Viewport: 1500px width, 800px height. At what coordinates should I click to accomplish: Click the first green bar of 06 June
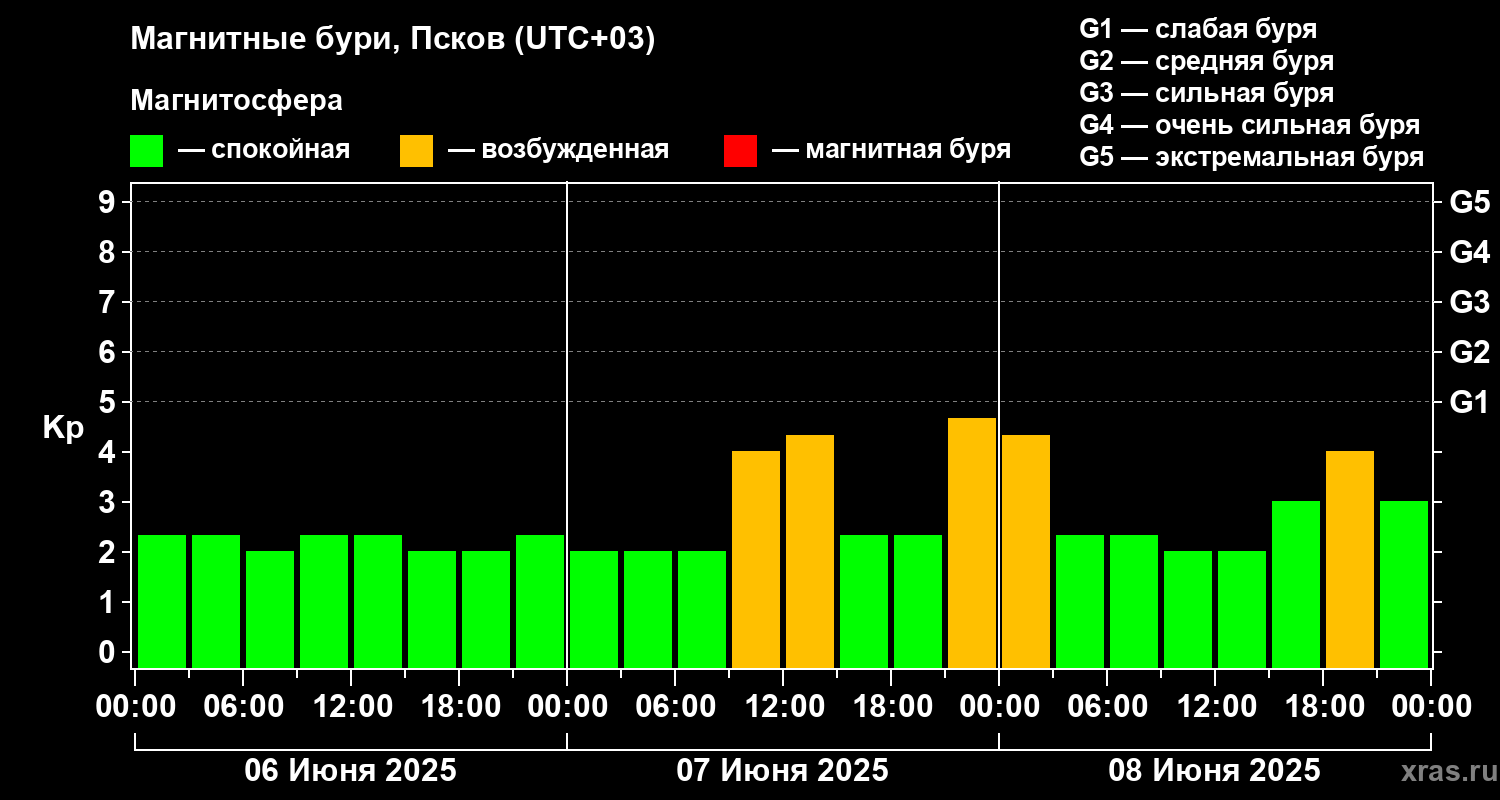(x=162, y=601)
